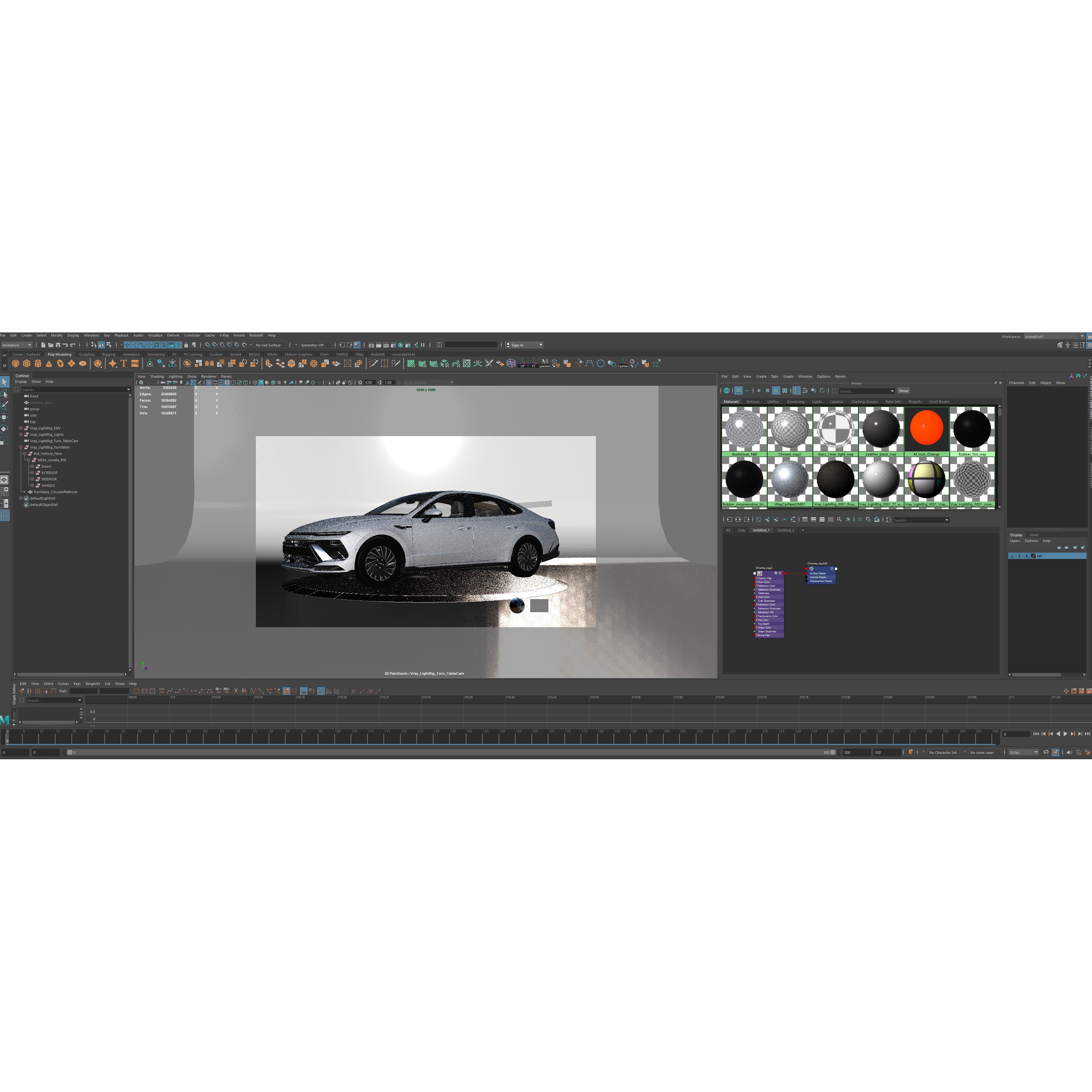Screen dimensions: 1092x1092
Task: Expand the Doors group in the Outliner
Action: 32,466
